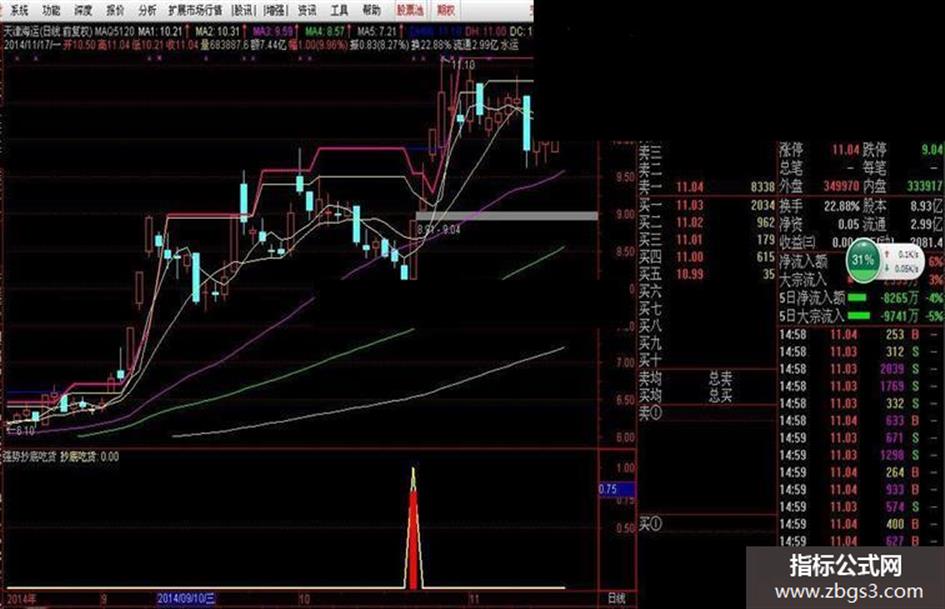
Task: Click the 外盘 value 349970
Action: (x=841, y=187)
